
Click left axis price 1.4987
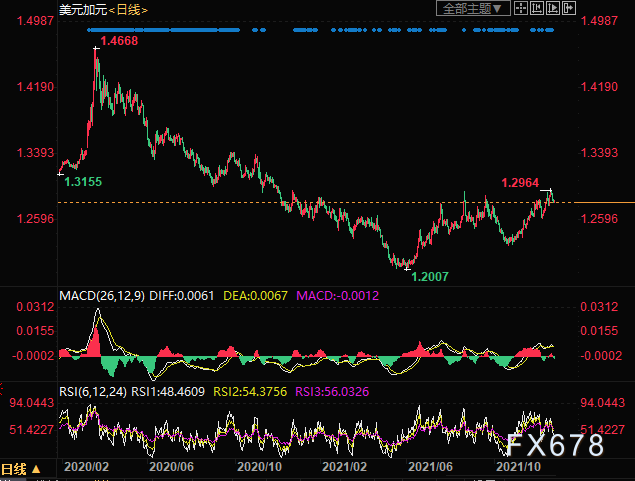click(35, 21)
